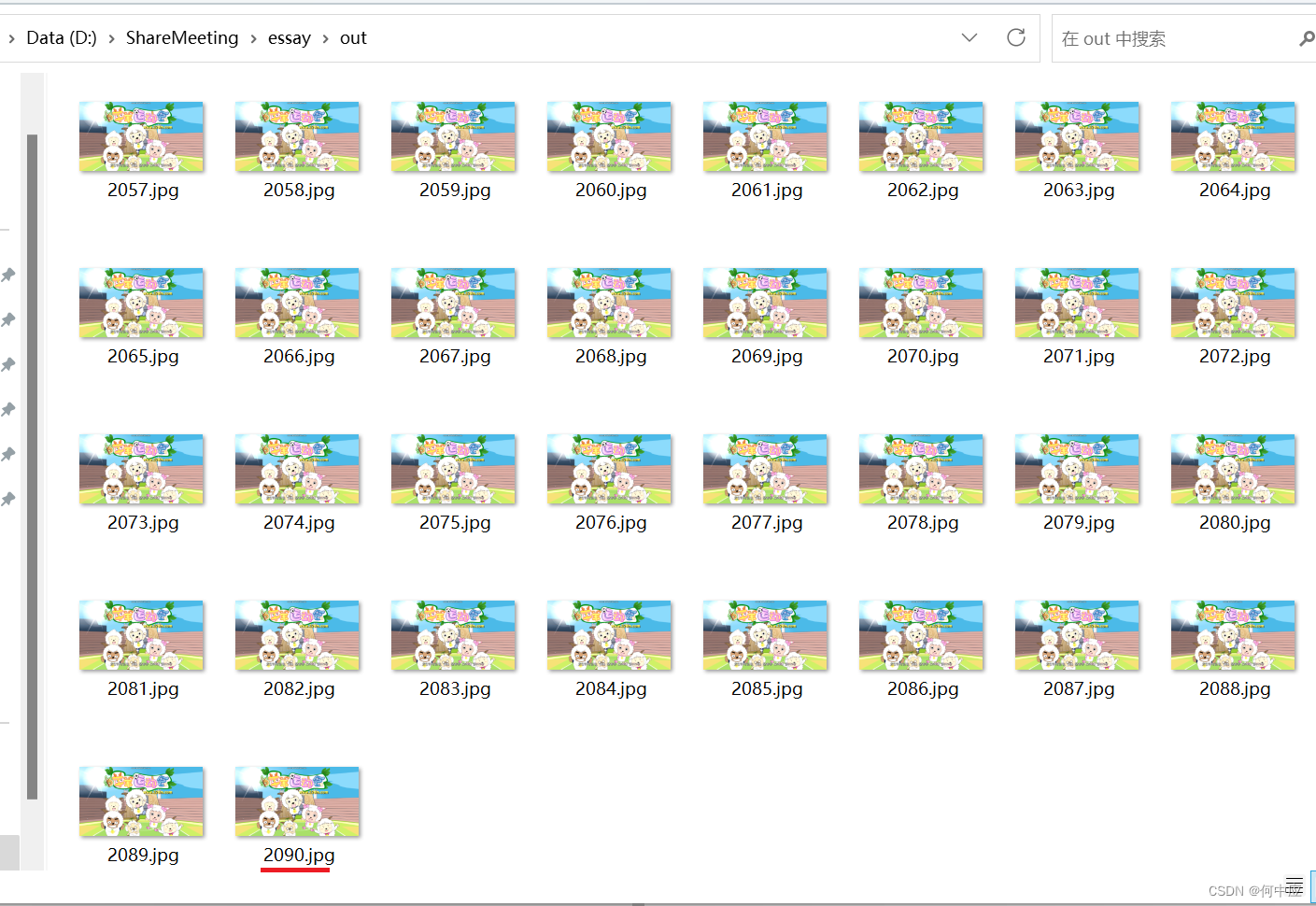Unpin the second Quick Access item
This screenshot has width=1316, height=906.
[x=9, y=319]
